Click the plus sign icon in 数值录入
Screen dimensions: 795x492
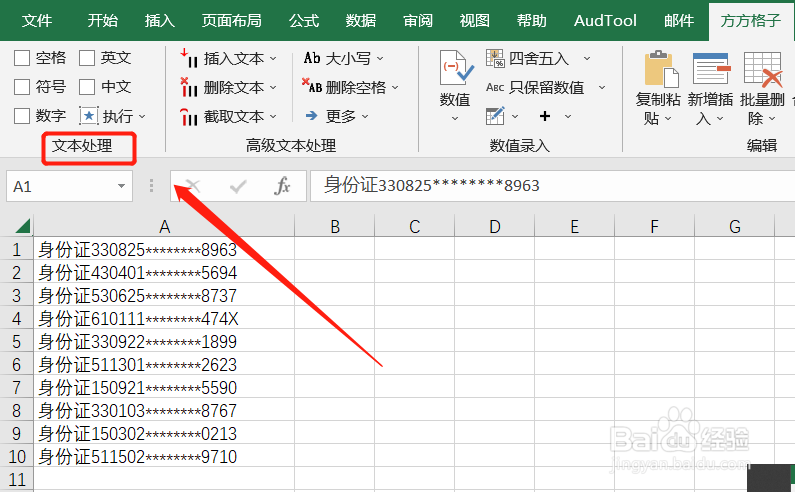click(545, 116)
